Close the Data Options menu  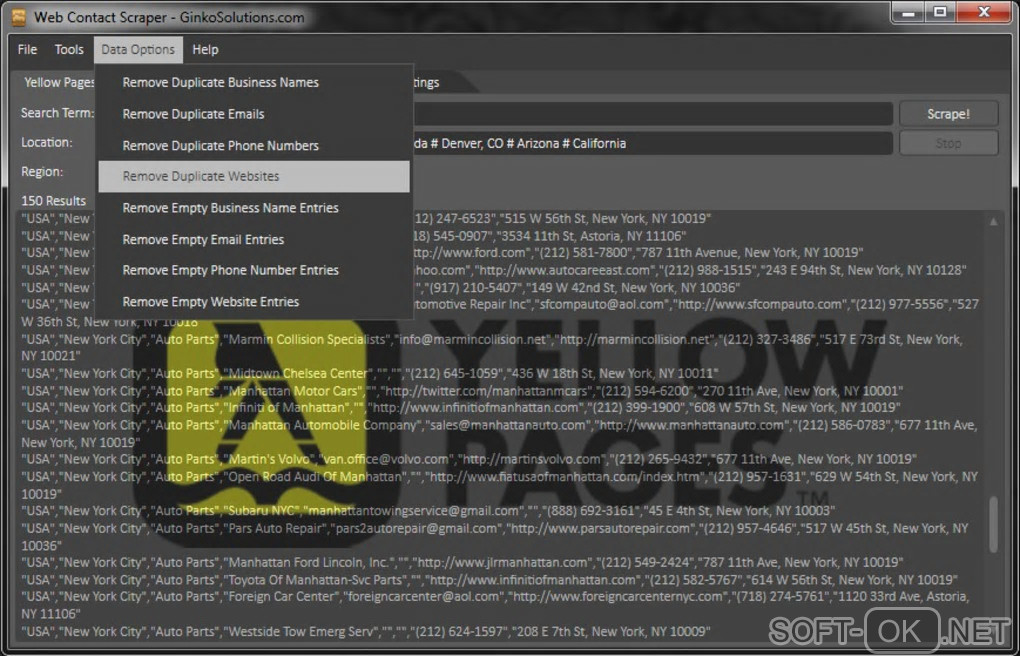138,49
